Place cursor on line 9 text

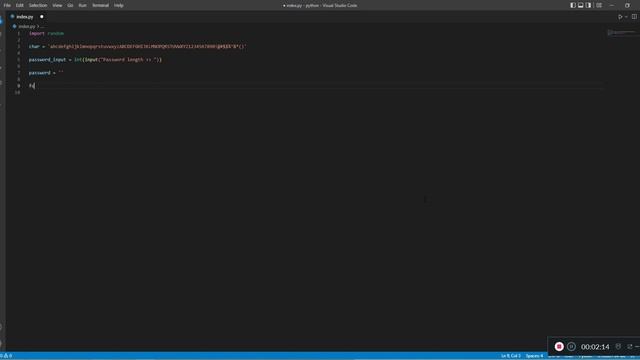(x=31, y=86)
